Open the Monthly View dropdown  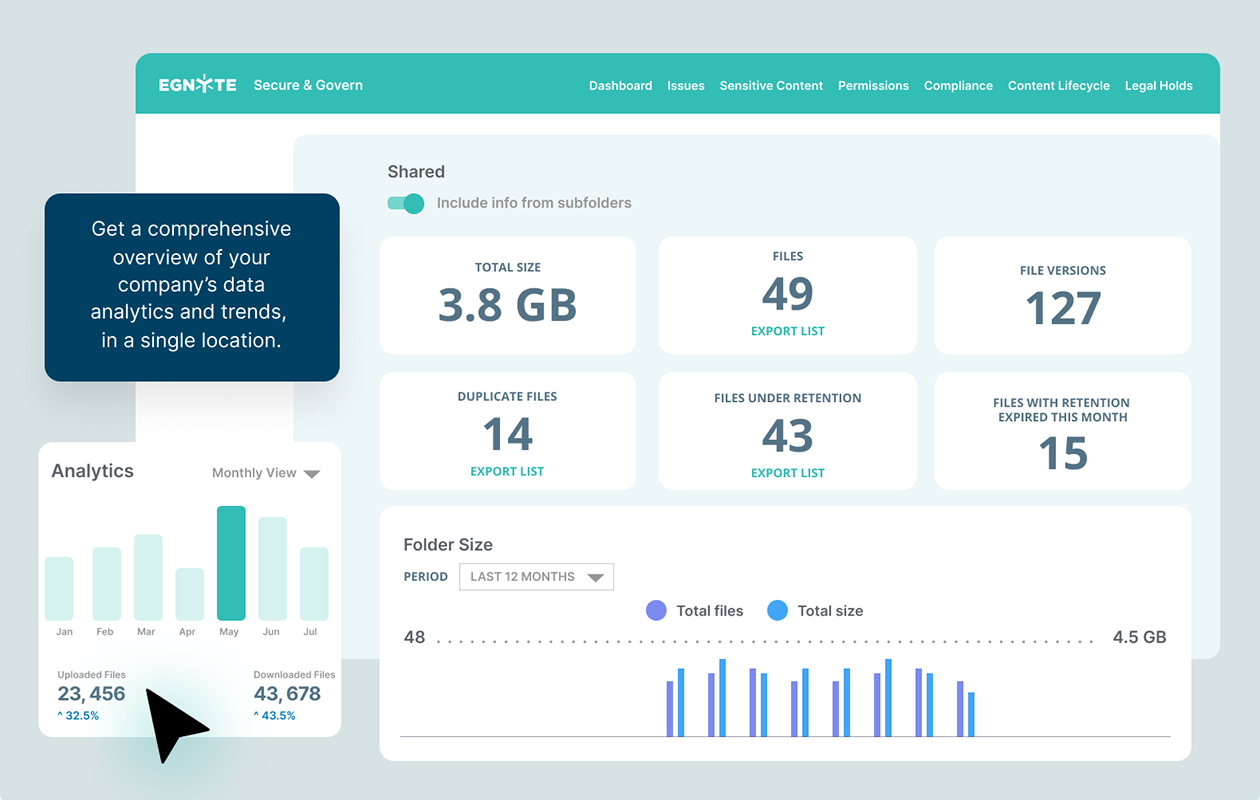pos(266,473)
